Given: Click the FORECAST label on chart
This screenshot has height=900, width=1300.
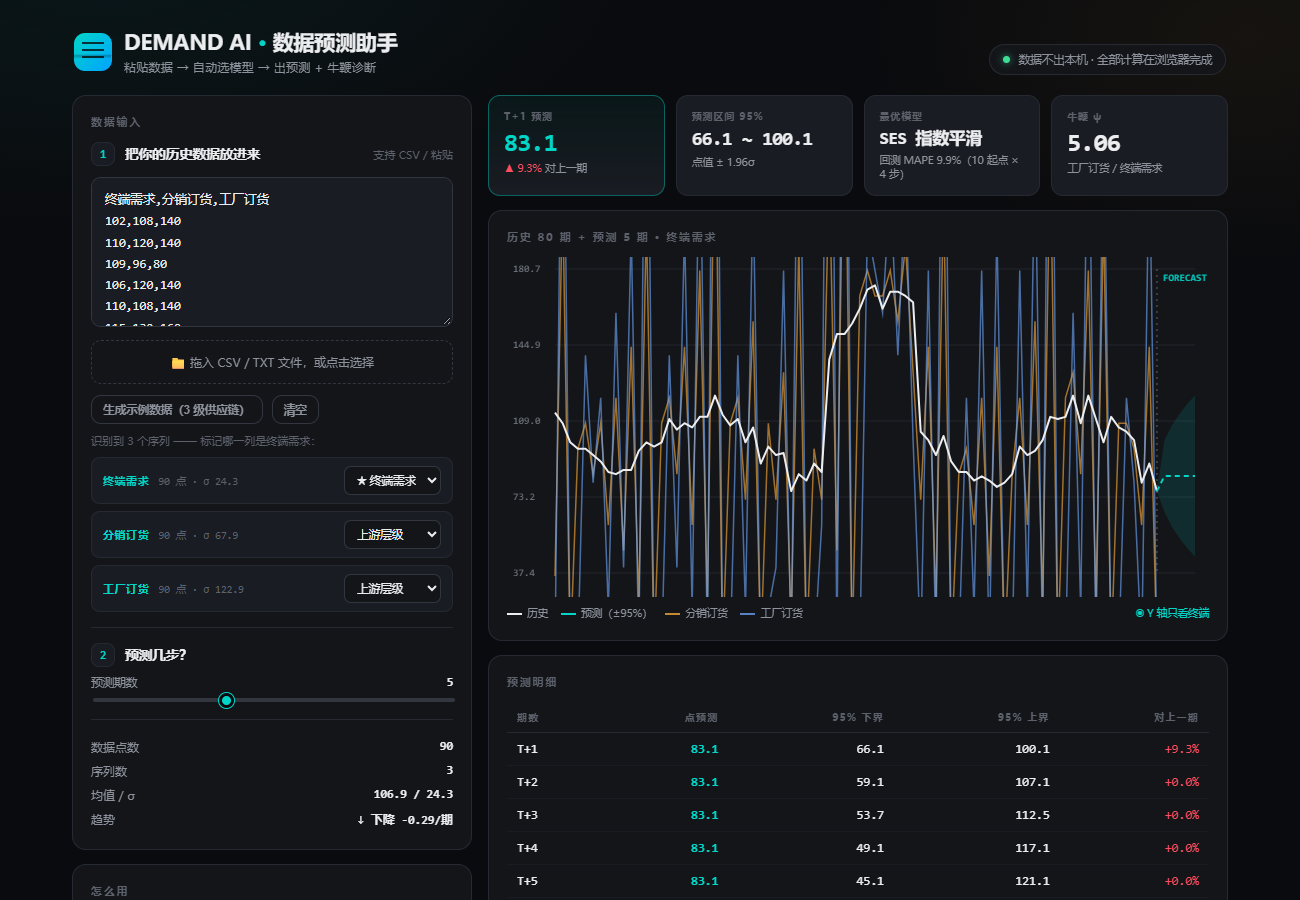Looking at the screenshot, I should click(x=1184, y=278).
